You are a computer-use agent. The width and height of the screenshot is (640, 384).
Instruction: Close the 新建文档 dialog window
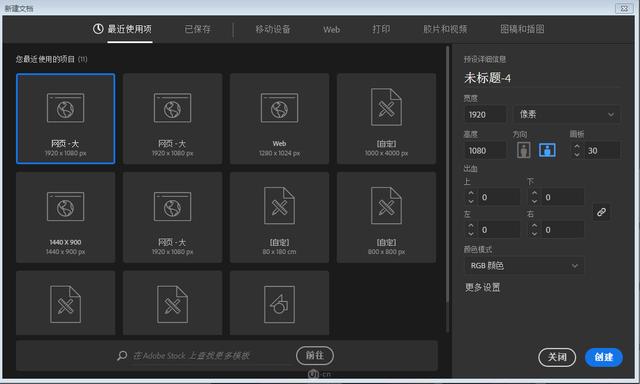point(624,8)
